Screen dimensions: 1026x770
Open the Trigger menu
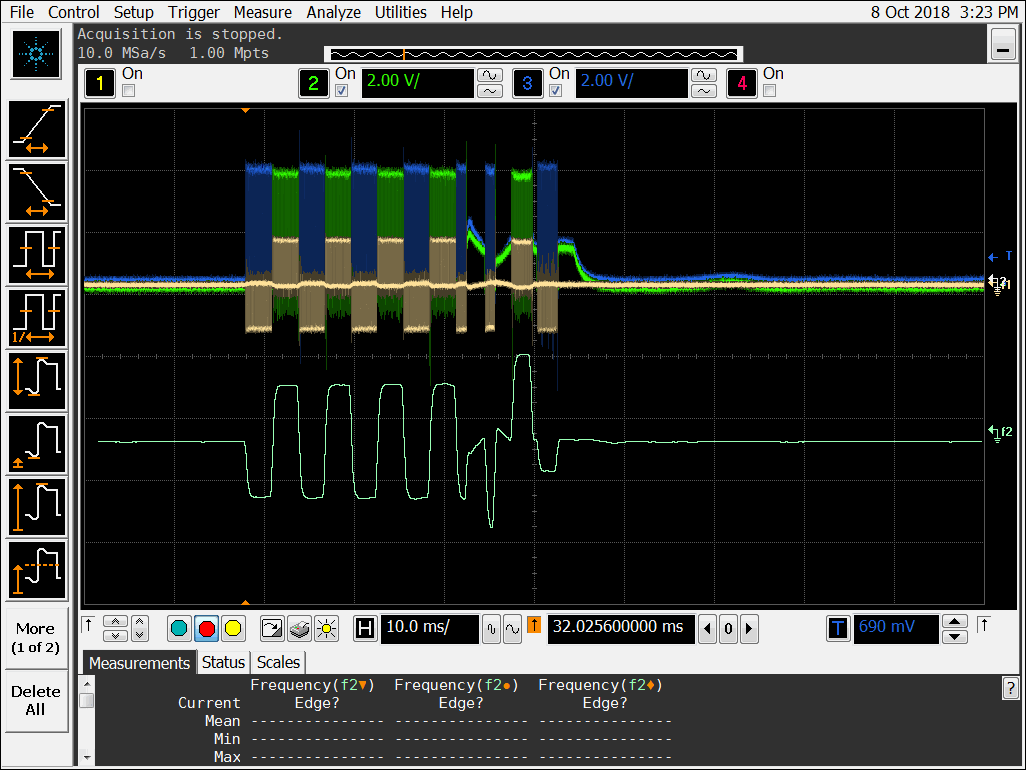(194, 12)
